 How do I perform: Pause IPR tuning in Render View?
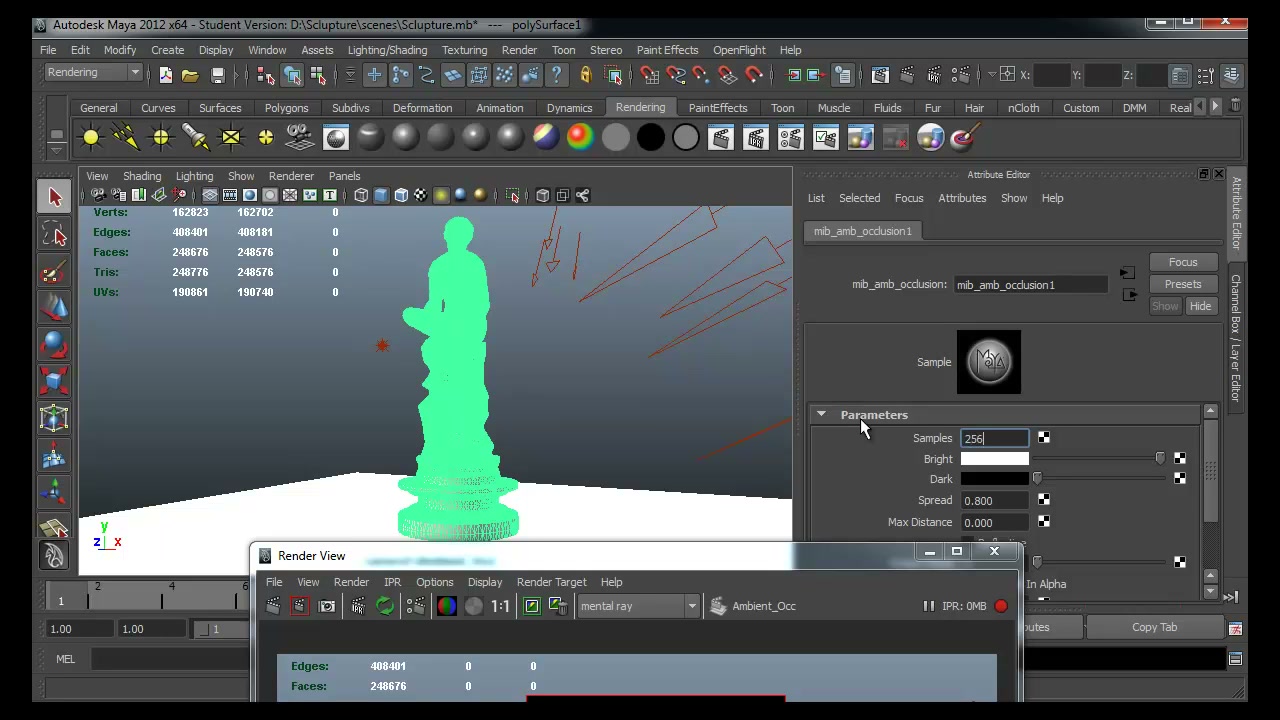click(928, 606)
